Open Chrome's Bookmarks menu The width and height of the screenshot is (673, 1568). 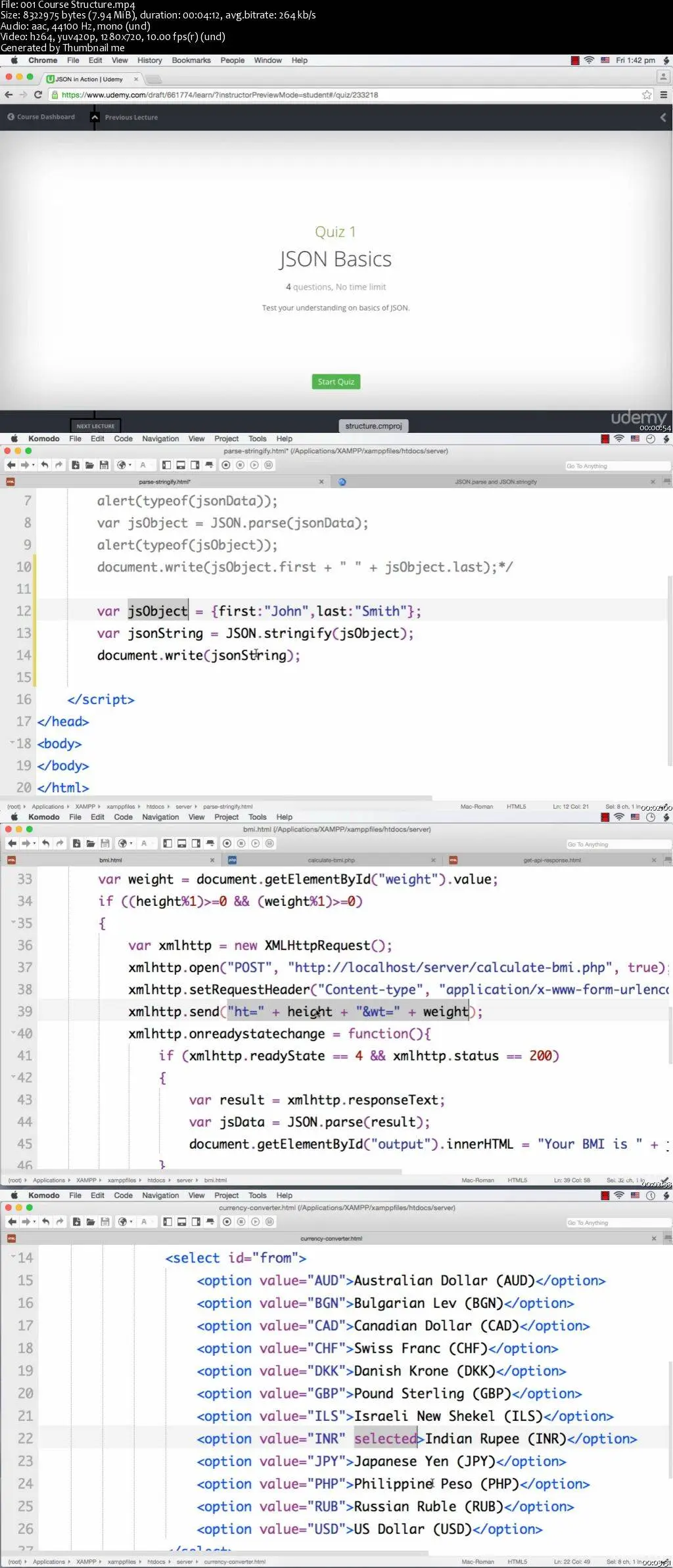(191, 60)
